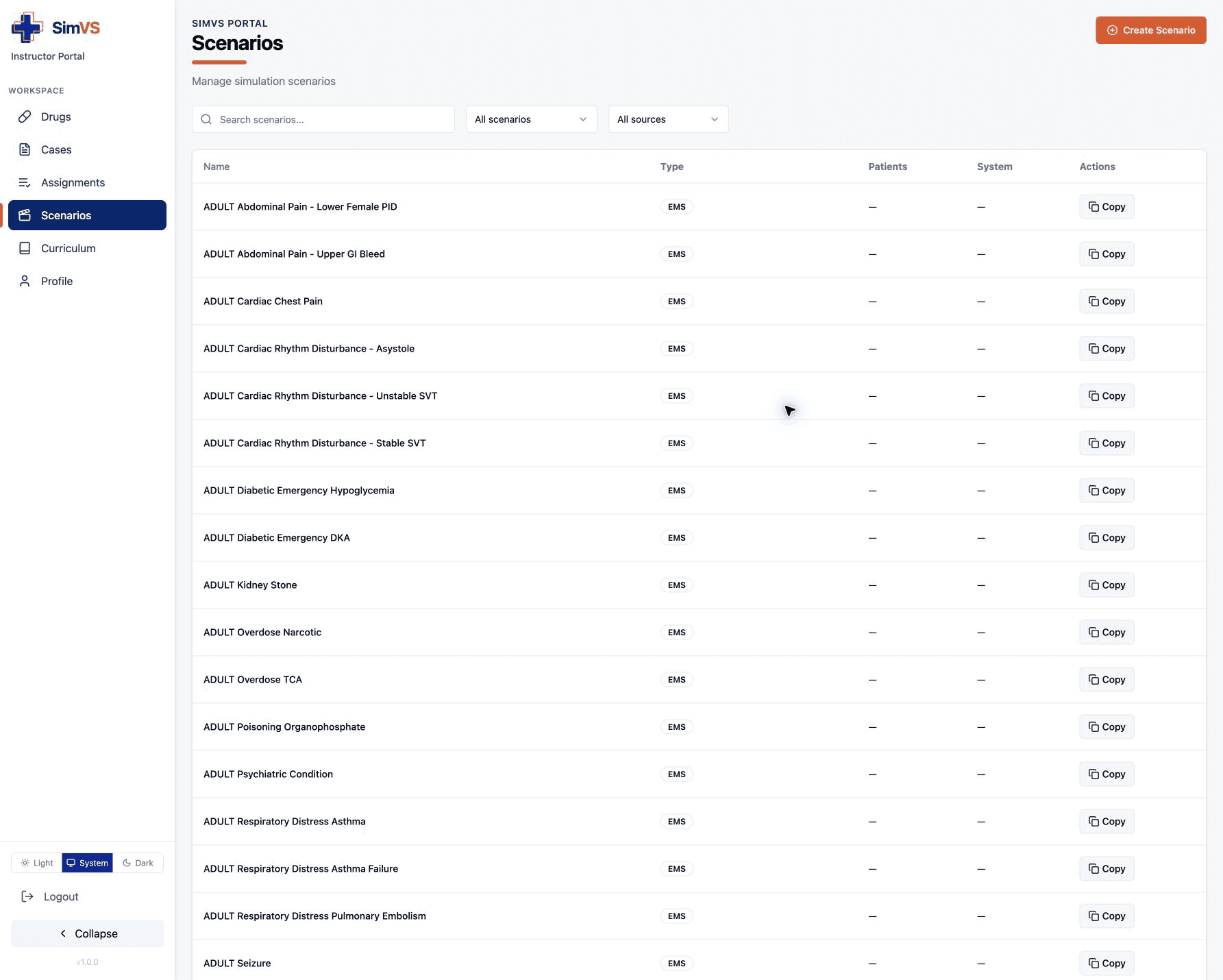
Task: Click the Profile person icon
Action: click(x=25, y=281)
